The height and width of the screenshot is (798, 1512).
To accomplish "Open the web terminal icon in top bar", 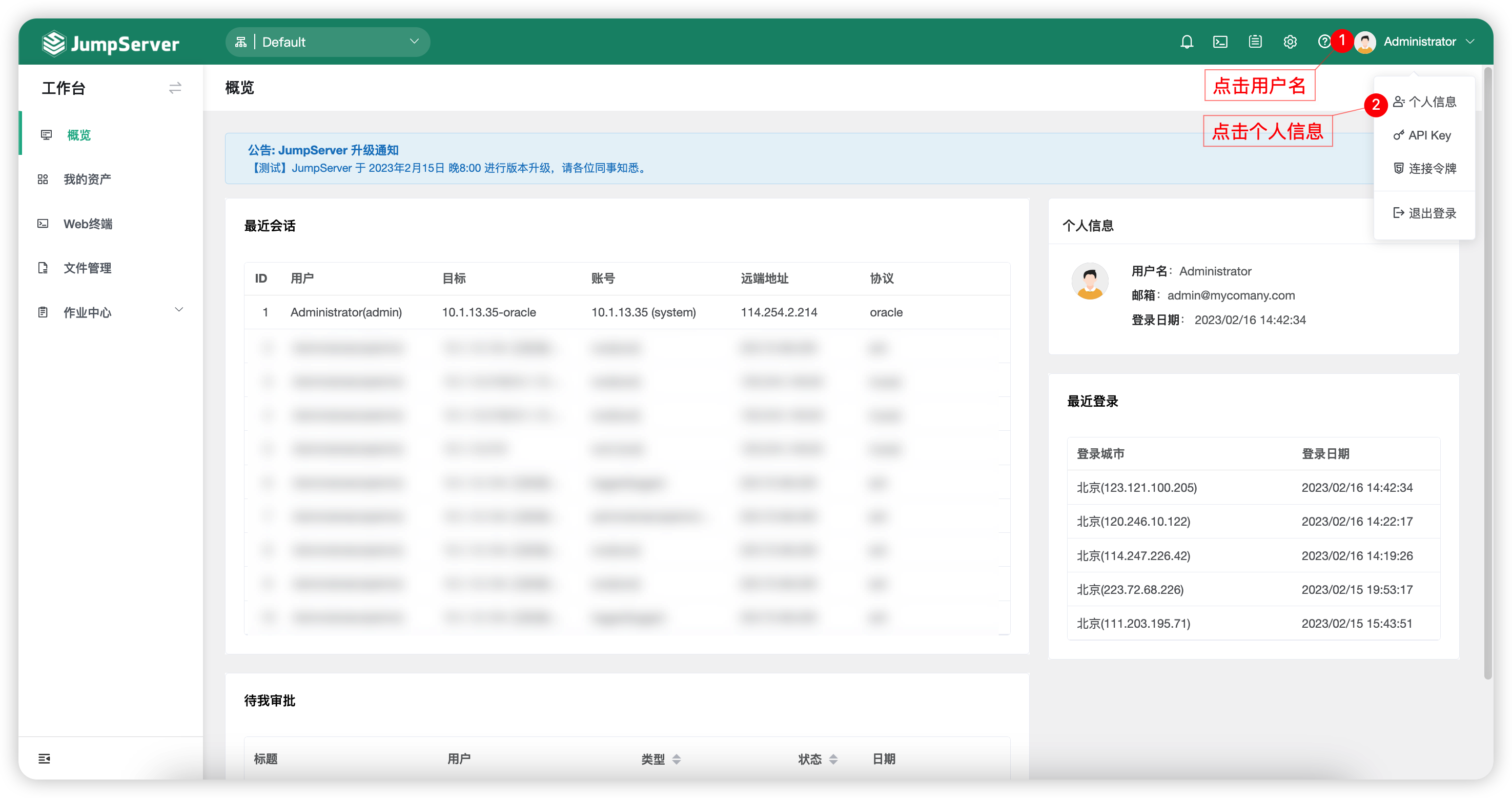I will [x=1221, y=42].
